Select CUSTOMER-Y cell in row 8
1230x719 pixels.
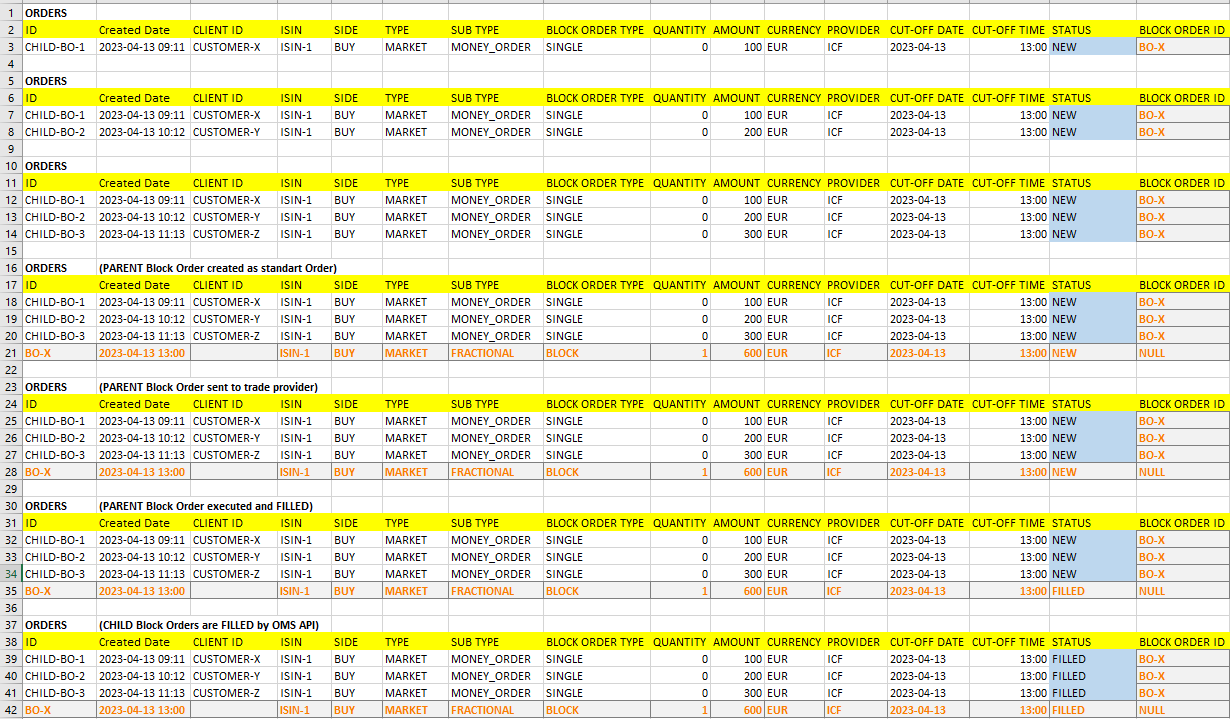click(x=234, y=132)
